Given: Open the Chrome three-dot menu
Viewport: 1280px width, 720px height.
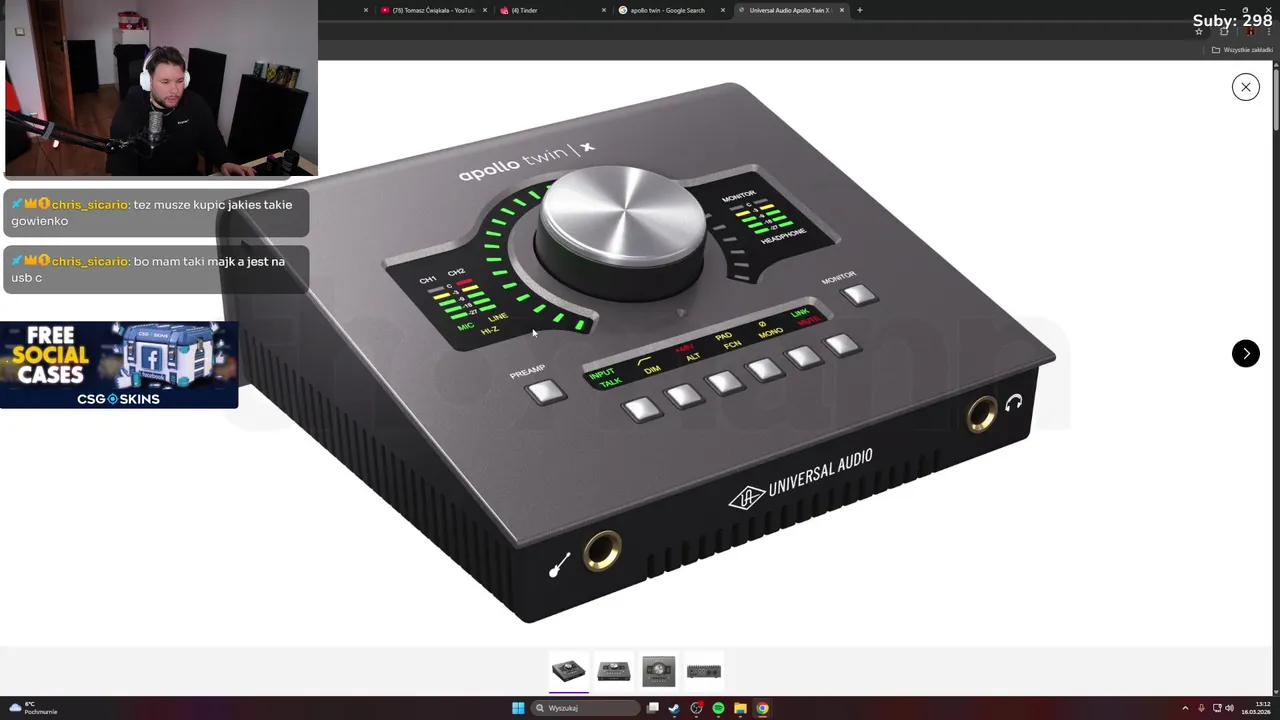Looking at the screenshot, I should (x=1270, y=31).
